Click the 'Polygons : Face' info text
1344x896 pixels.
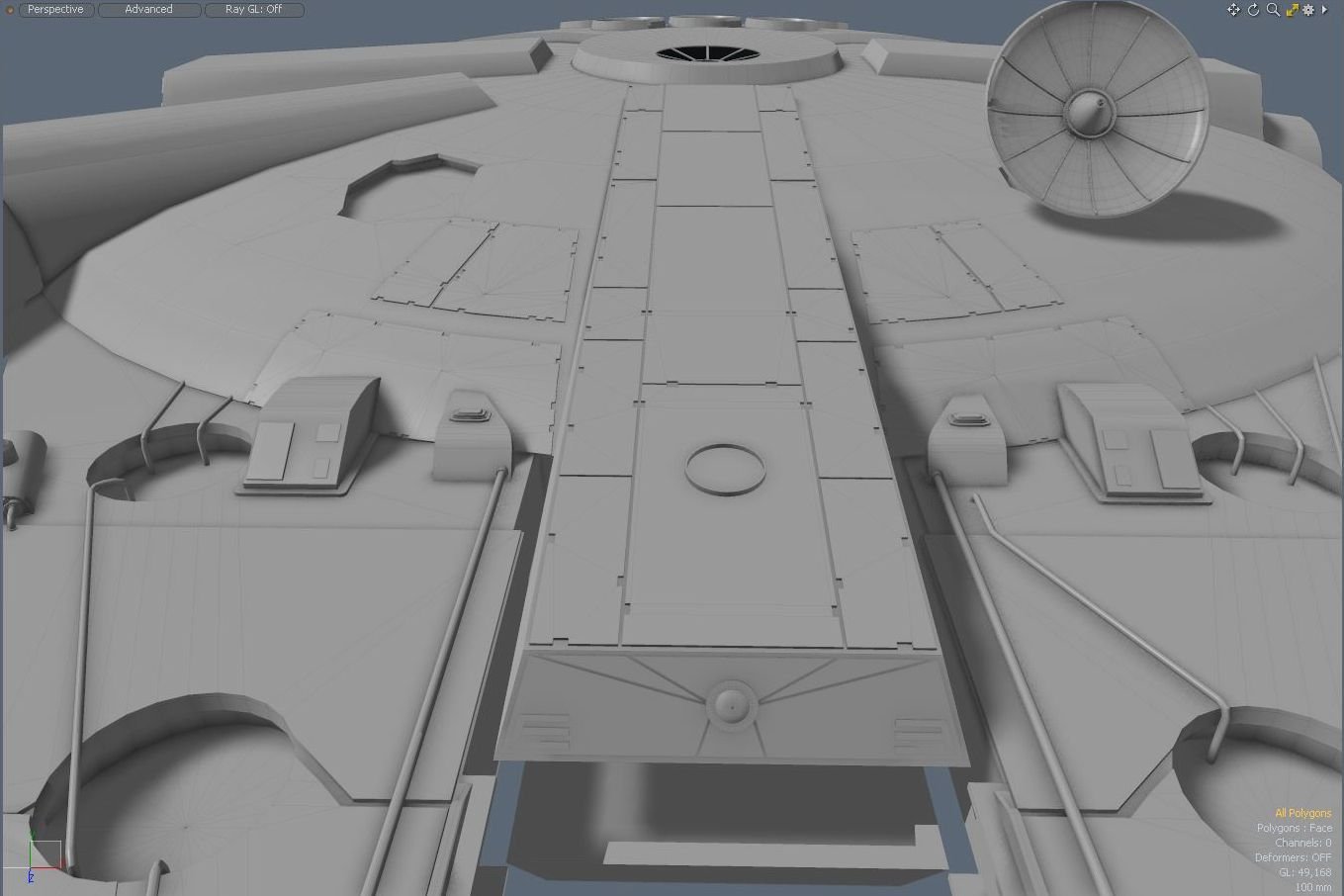coord(1295,828)
